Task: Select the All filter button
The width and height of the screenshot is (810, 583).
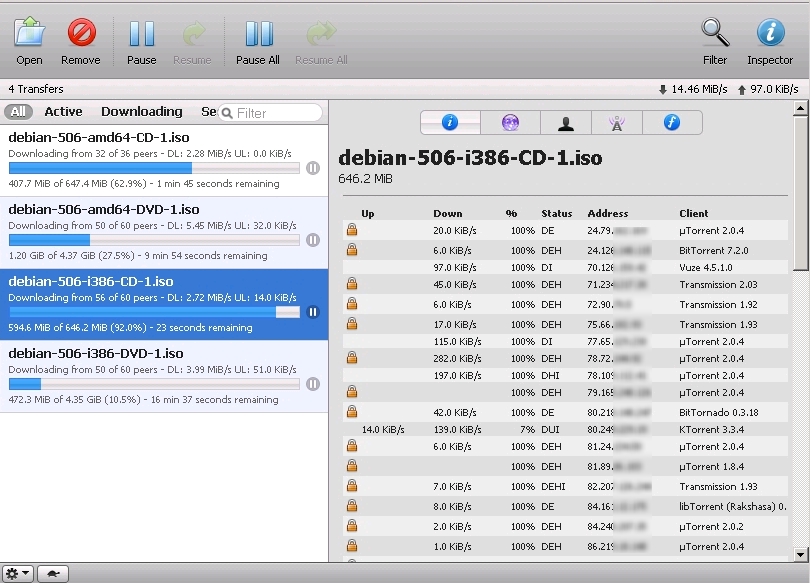Action: tap(18, 112)
